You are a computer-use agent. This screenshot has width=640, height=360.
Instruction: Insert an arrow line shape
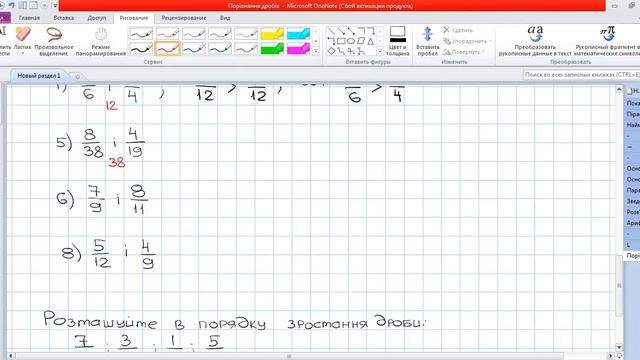tap(341, 31)
